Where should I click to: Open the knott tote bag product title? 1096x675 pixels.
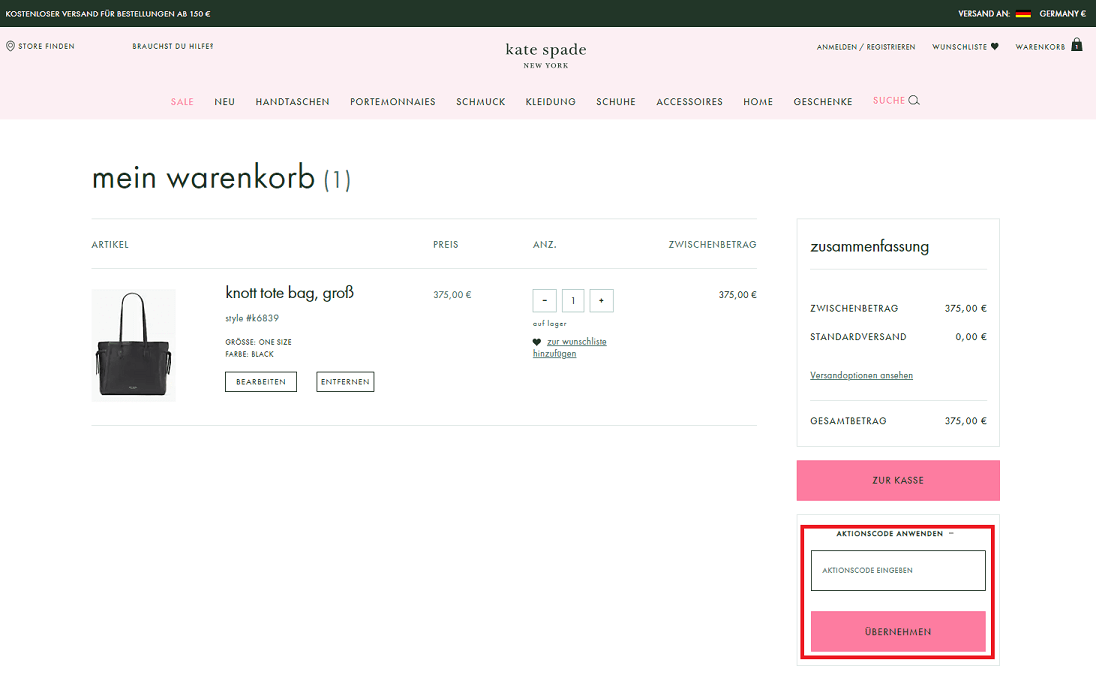[x=289, y=293]
